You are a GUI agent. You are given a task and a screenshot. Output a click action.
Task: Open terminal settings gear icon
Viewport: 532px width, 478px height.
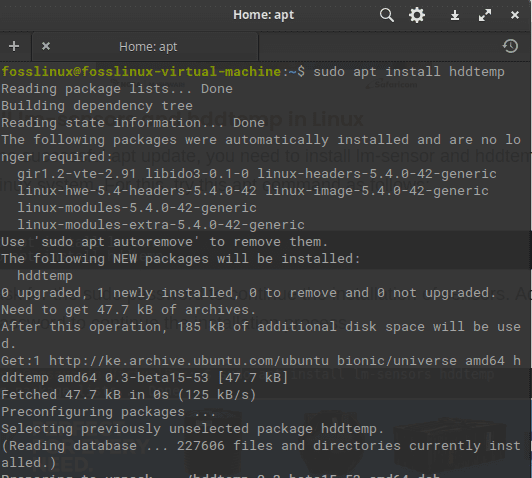point(417,15)
